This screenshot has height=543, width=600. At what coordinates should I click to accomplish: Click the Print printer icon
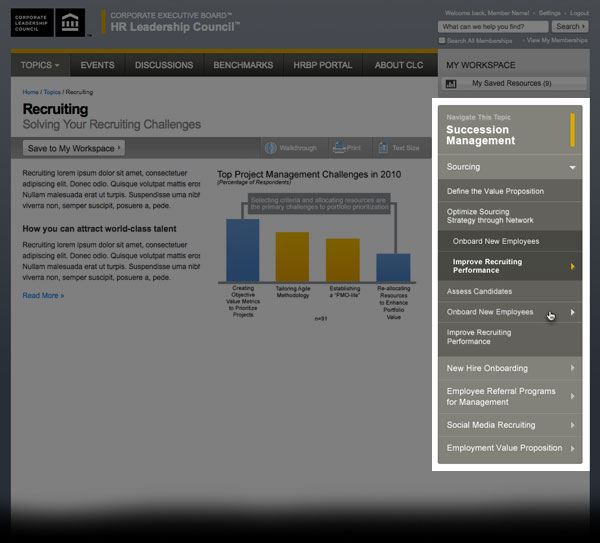tap(339, 147)
